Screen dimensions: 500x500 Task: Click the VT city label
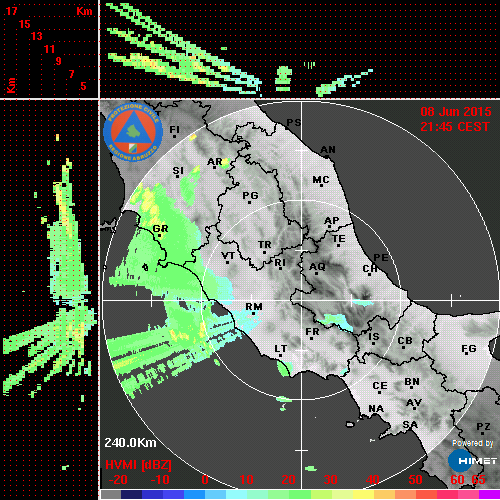coord(228,256)
